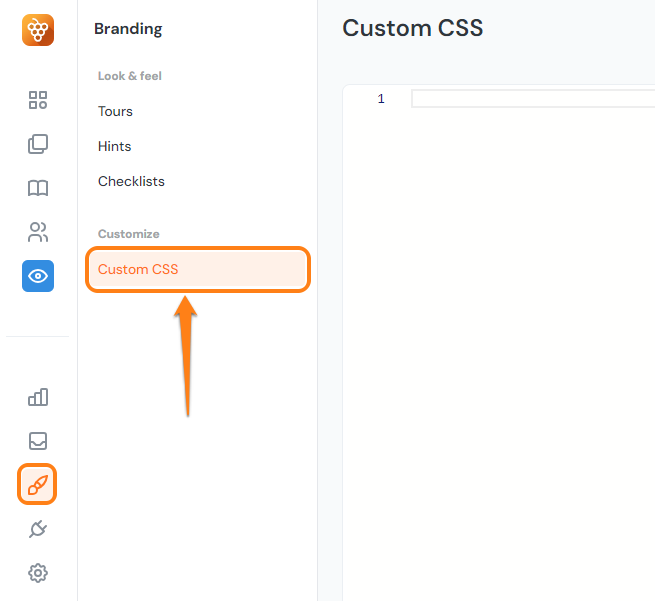Open the stacked pages icon in sidebar

38,144
